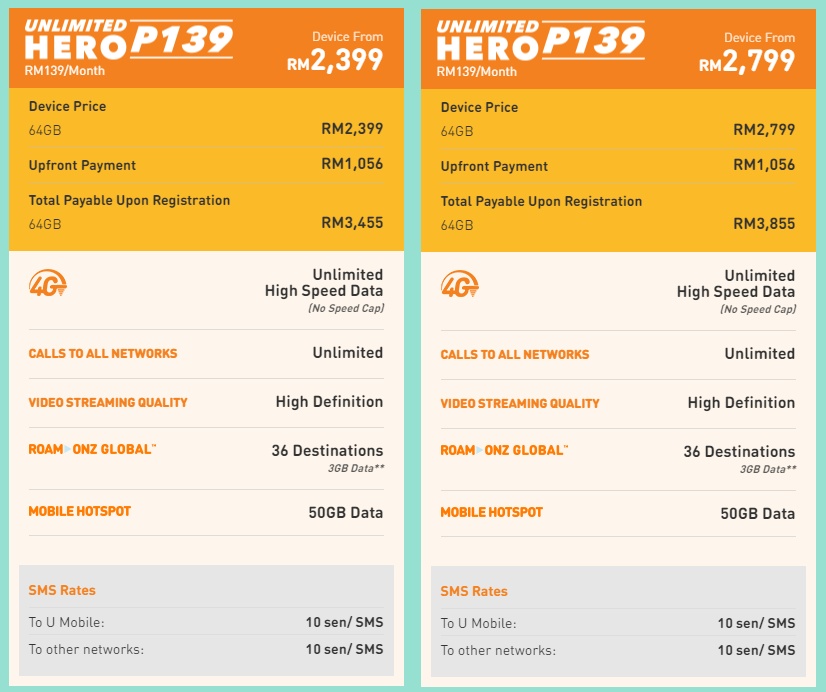Viewport: 826px width, 692px height.
Task: Open SMS Rates section in right card
Action: [x=474, y=591]
